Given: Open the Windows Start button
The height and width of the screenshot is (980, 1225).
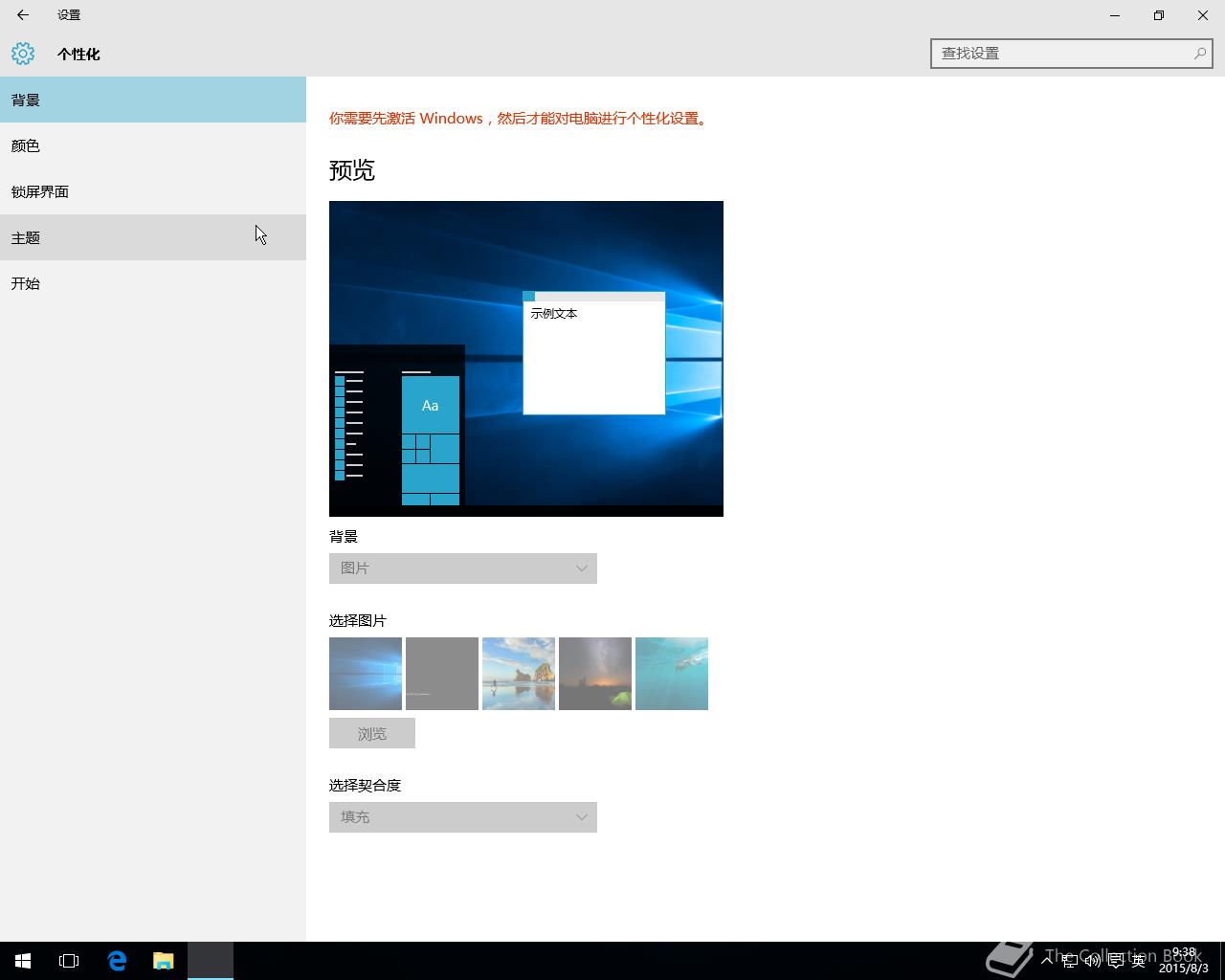Looking at the screenshot, I should coord(23,961).
